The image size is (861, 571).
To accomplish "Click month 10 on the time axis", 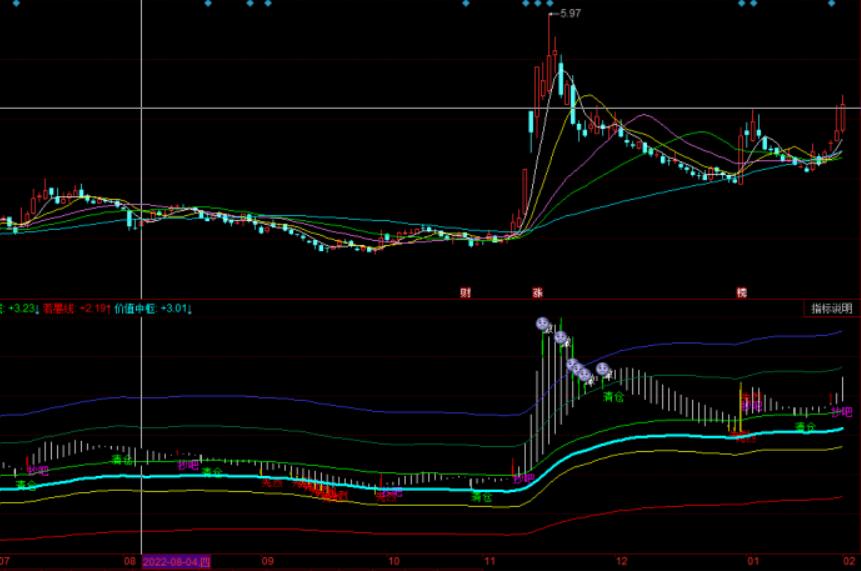I will tap(394, 562).
